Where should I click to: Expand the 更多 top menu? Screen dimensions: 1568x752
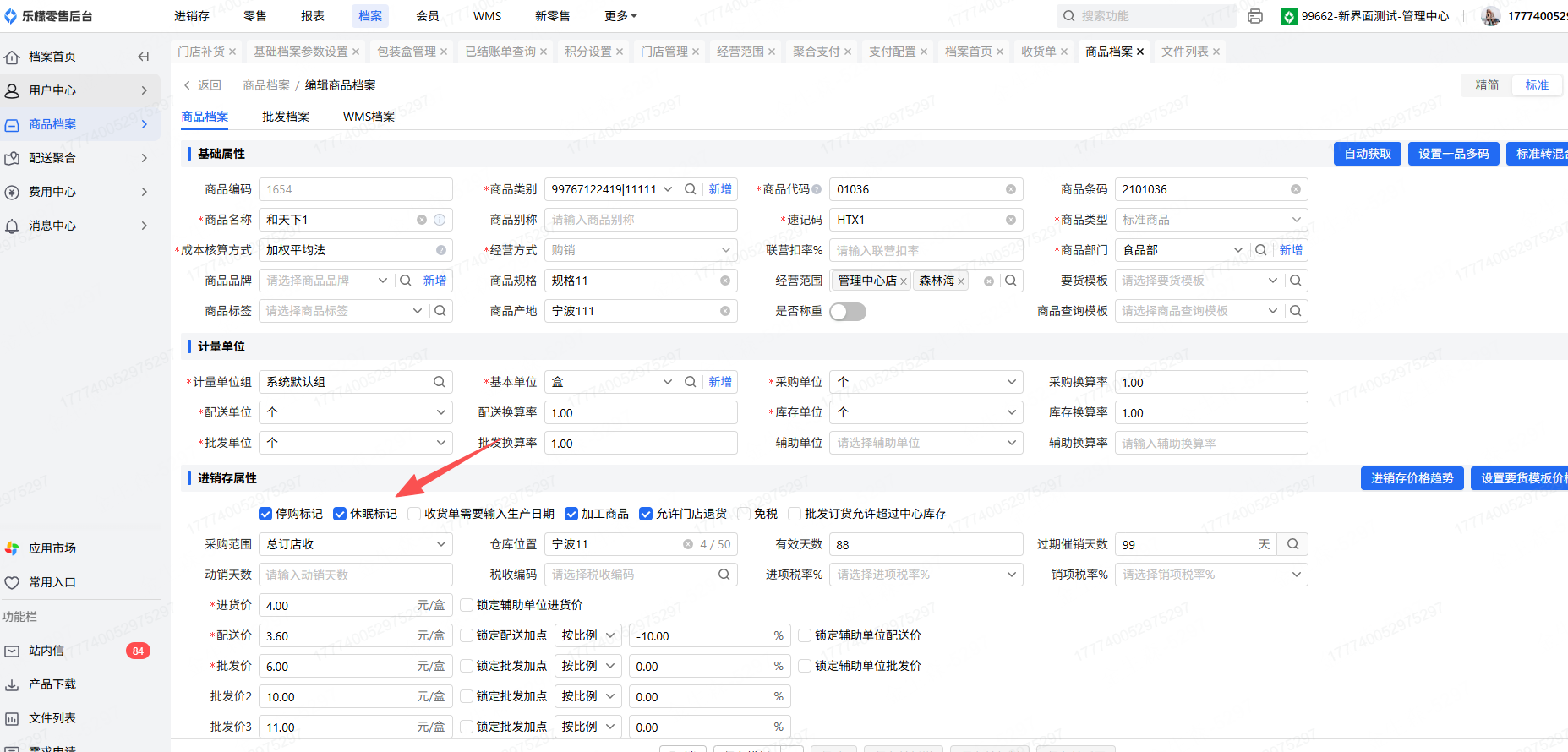point(621,16)
